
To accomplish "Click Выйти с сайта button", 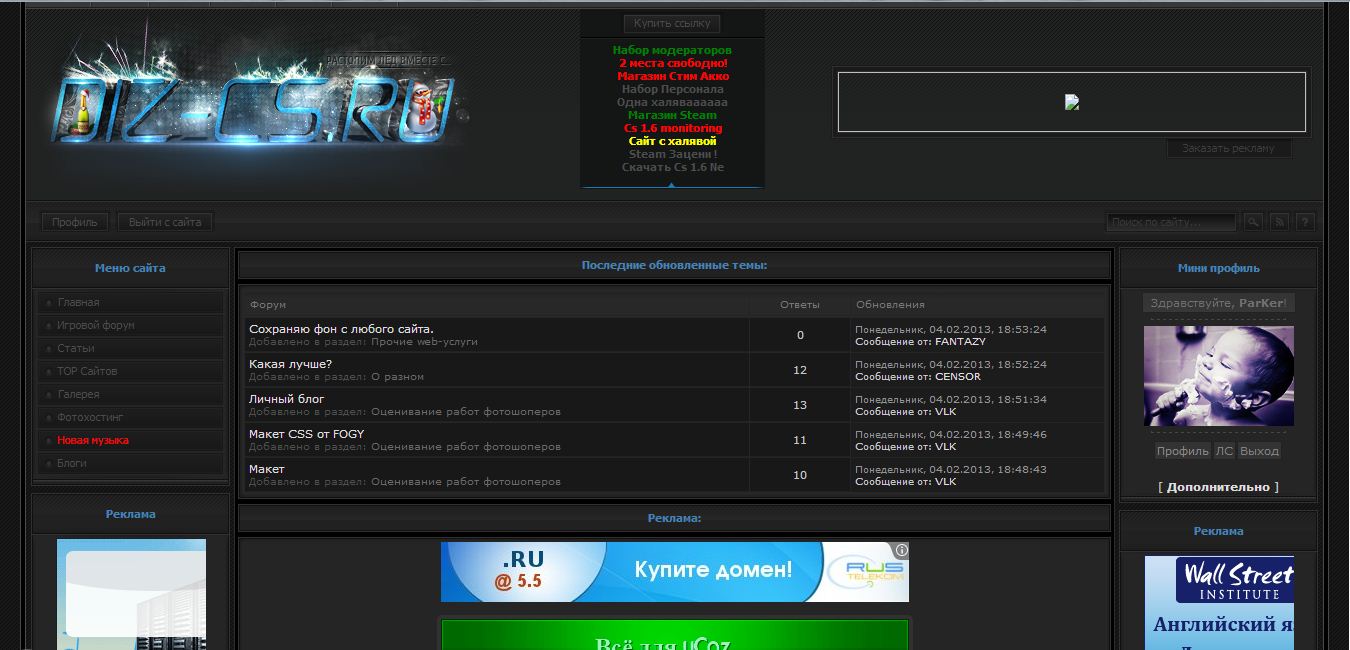I will click(165, 222).
